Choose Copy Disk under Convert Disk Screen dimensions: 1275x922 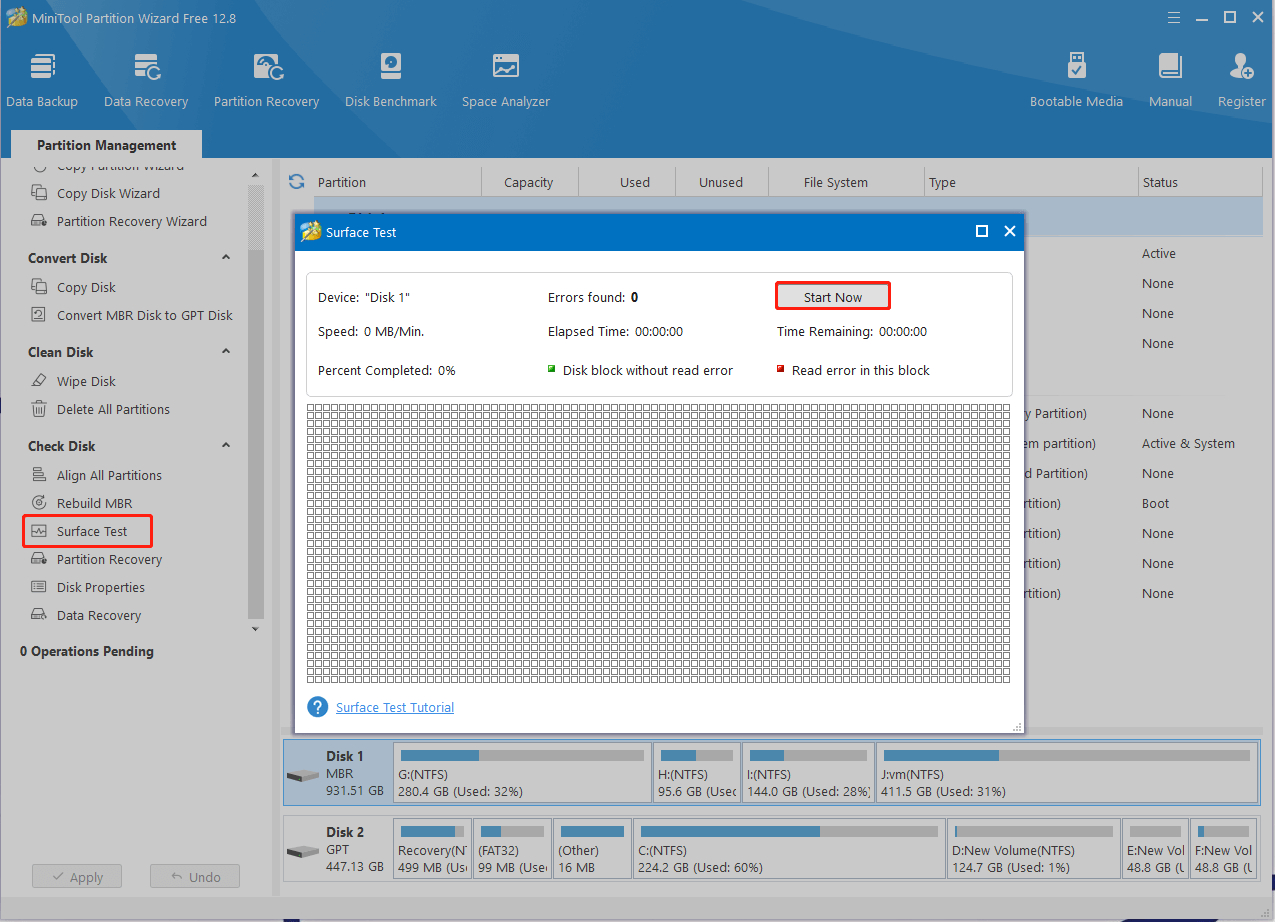click(x=86, y=288)
